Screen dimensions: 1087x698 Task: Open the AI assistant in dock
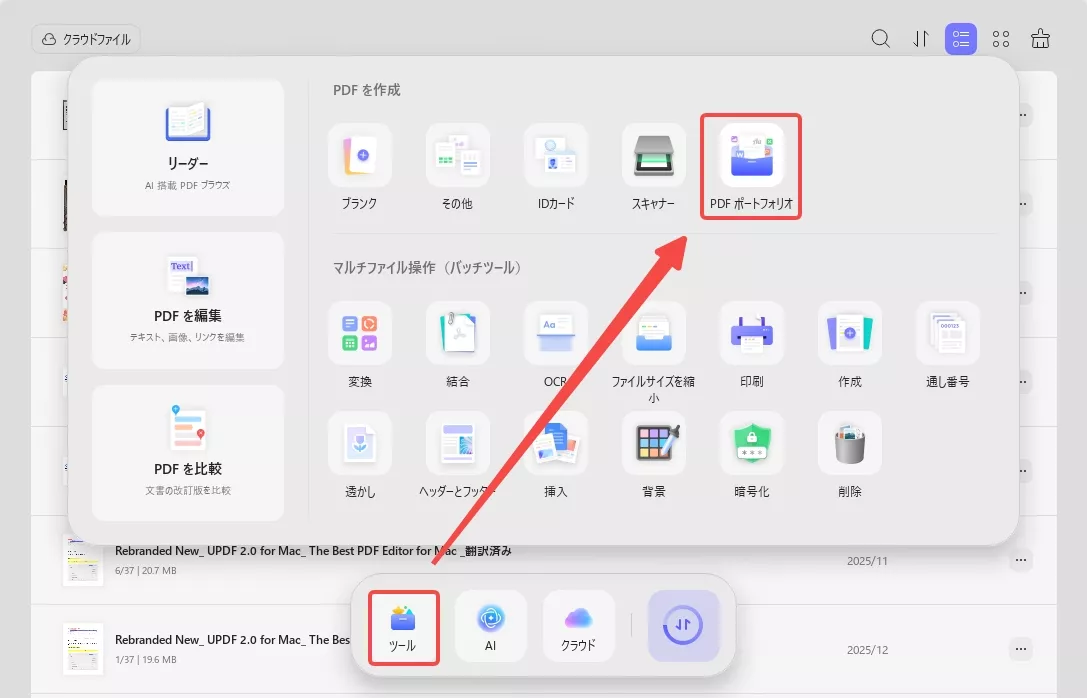point(491,627)
